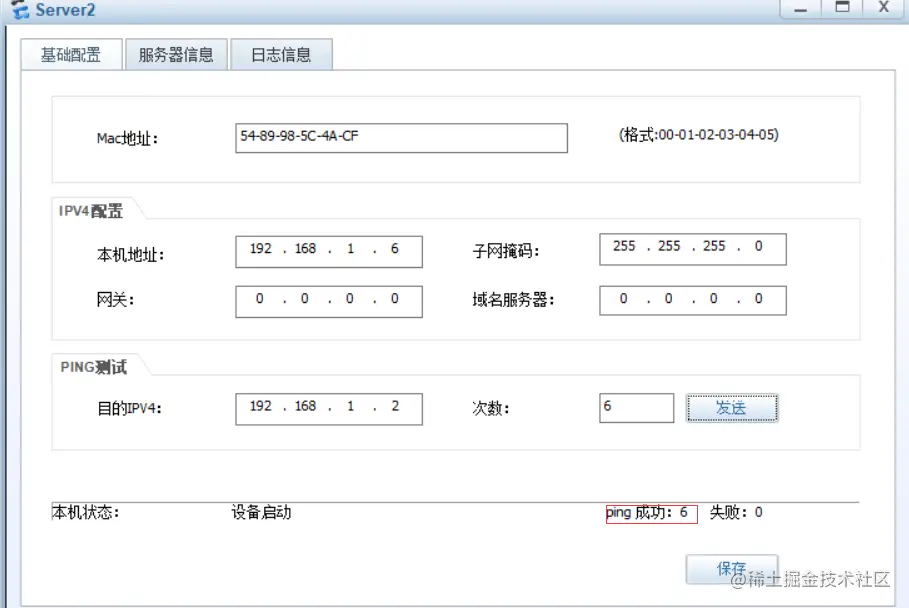Click the Mac地址 label
Viewport: 909px width, 608px height.
(x=127, y=139)
